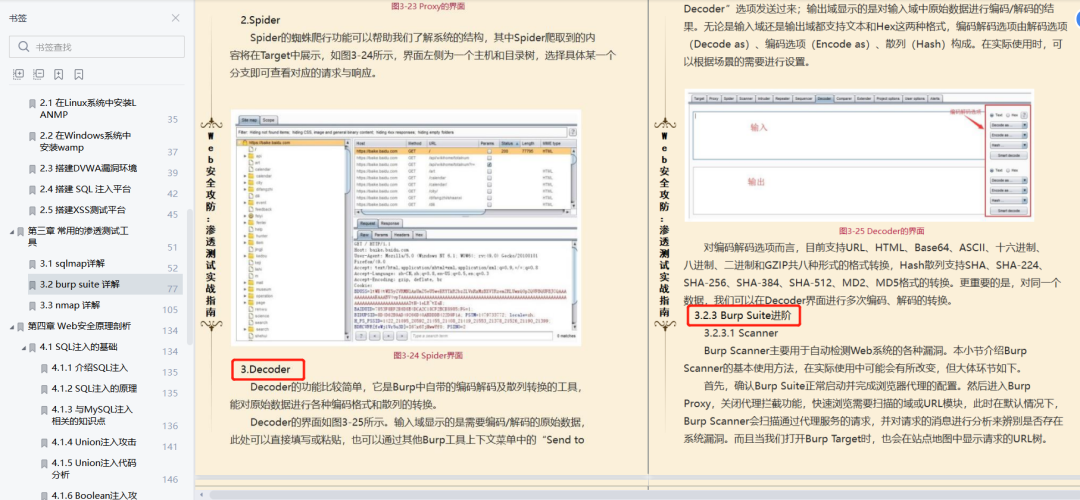This screenshot has height=500, width=1080.
Task: Click the bookmark icon beside 4.1.3 与MySQL注入相关的知识点
Action: tap(44, 409)
